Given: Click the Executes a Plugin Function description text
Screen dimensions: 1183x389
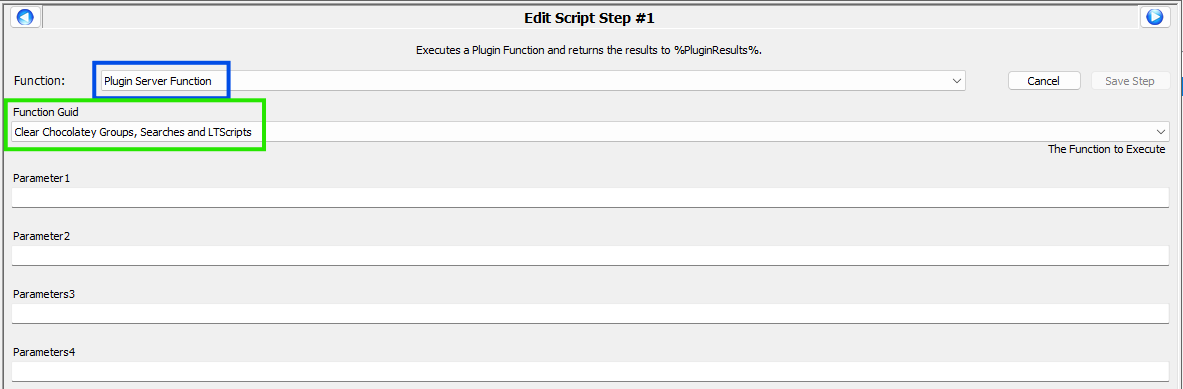Looking at the screenshot, I should click(x=591, y=50).
